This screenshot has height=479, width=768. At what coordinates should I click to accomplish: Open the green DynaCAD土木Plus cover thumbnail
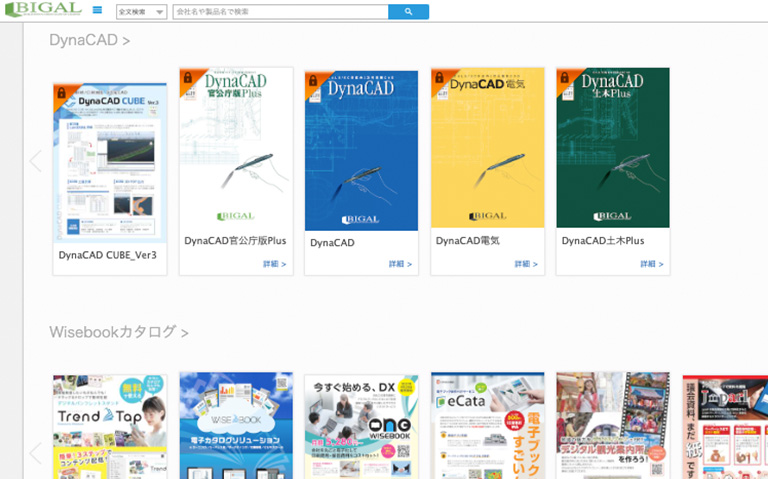click(613, 147)
